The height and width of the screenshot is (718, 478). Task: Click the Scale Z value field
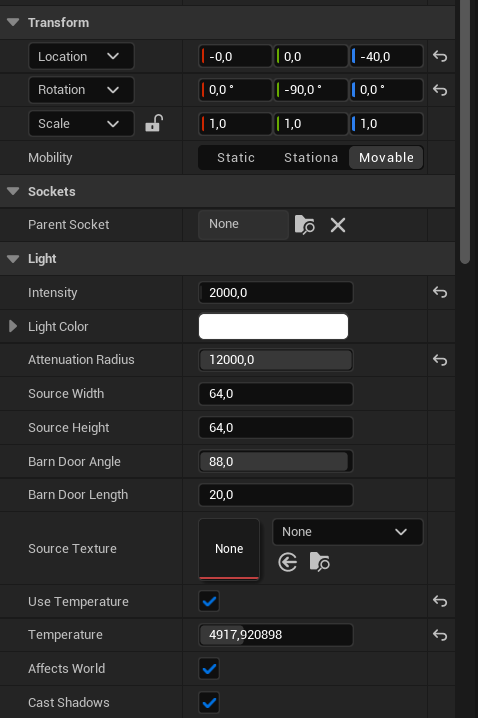click(x=386, y=124)
